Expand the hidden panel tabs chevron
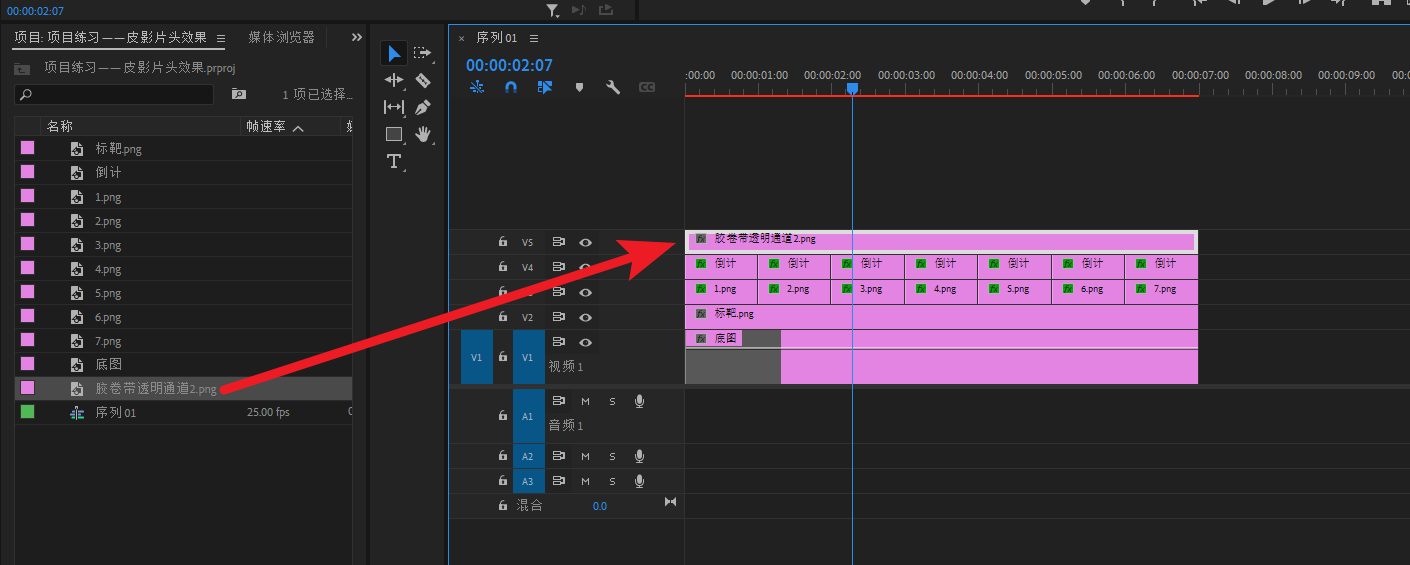This screenshot has height=565, width=1410. 357,37
